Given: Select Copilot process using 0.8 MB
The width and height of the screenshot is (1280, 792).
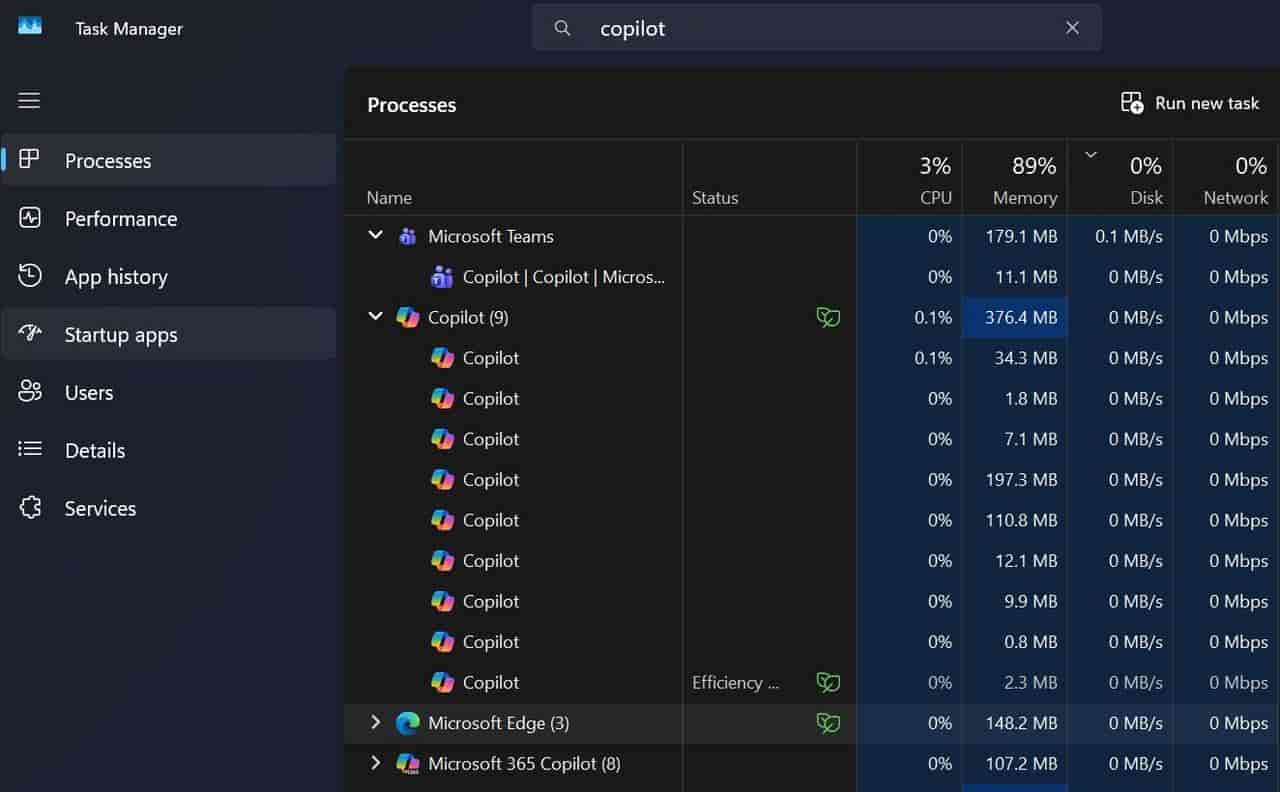Looking at the screenshot, I should click(812, 642).
